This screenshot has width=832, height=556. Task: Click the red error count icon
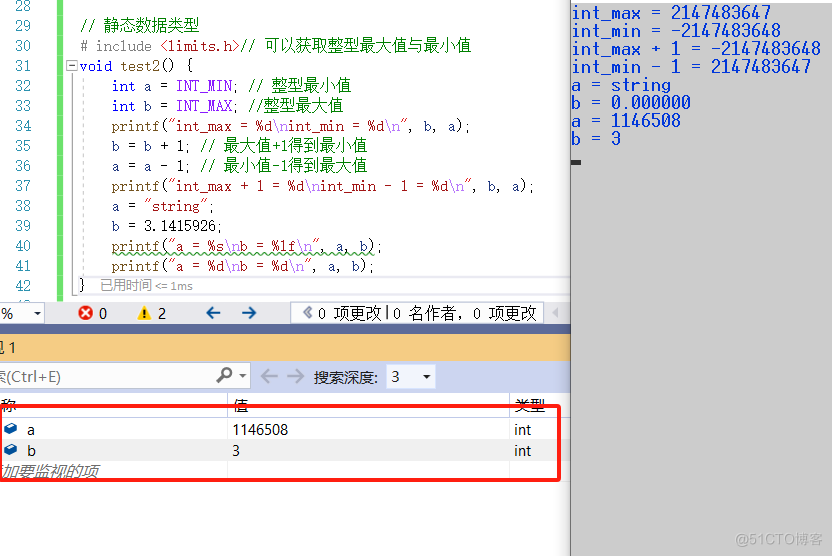coord(85,313)
